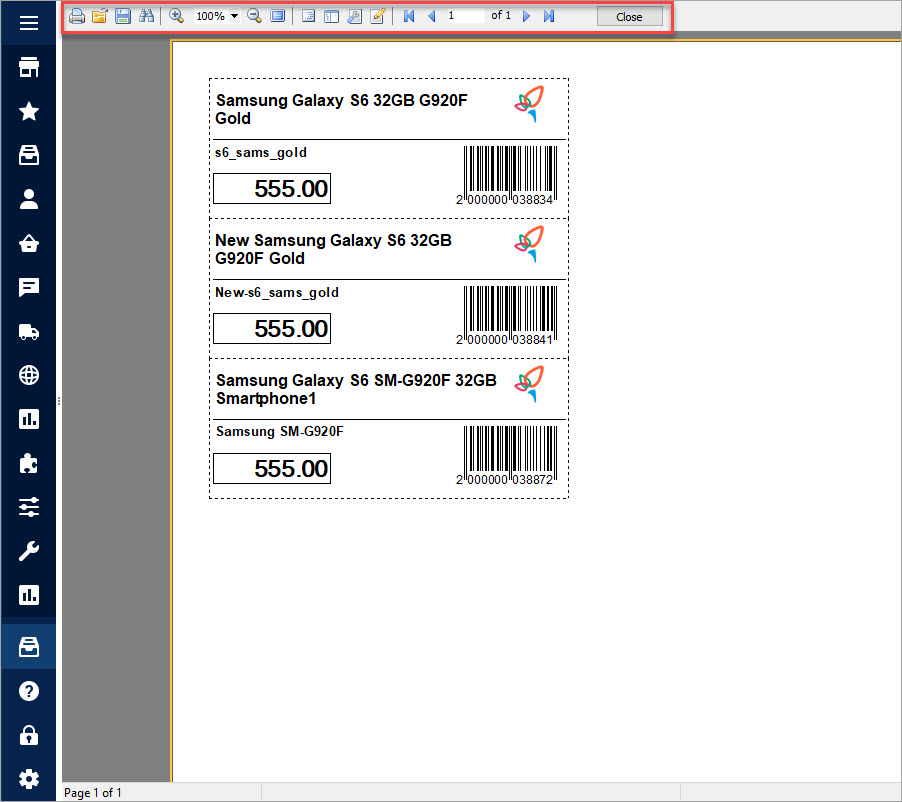The height and width of the screenshot is (802, 902).
Task: Go to the previous page
Action: (432, 16)
